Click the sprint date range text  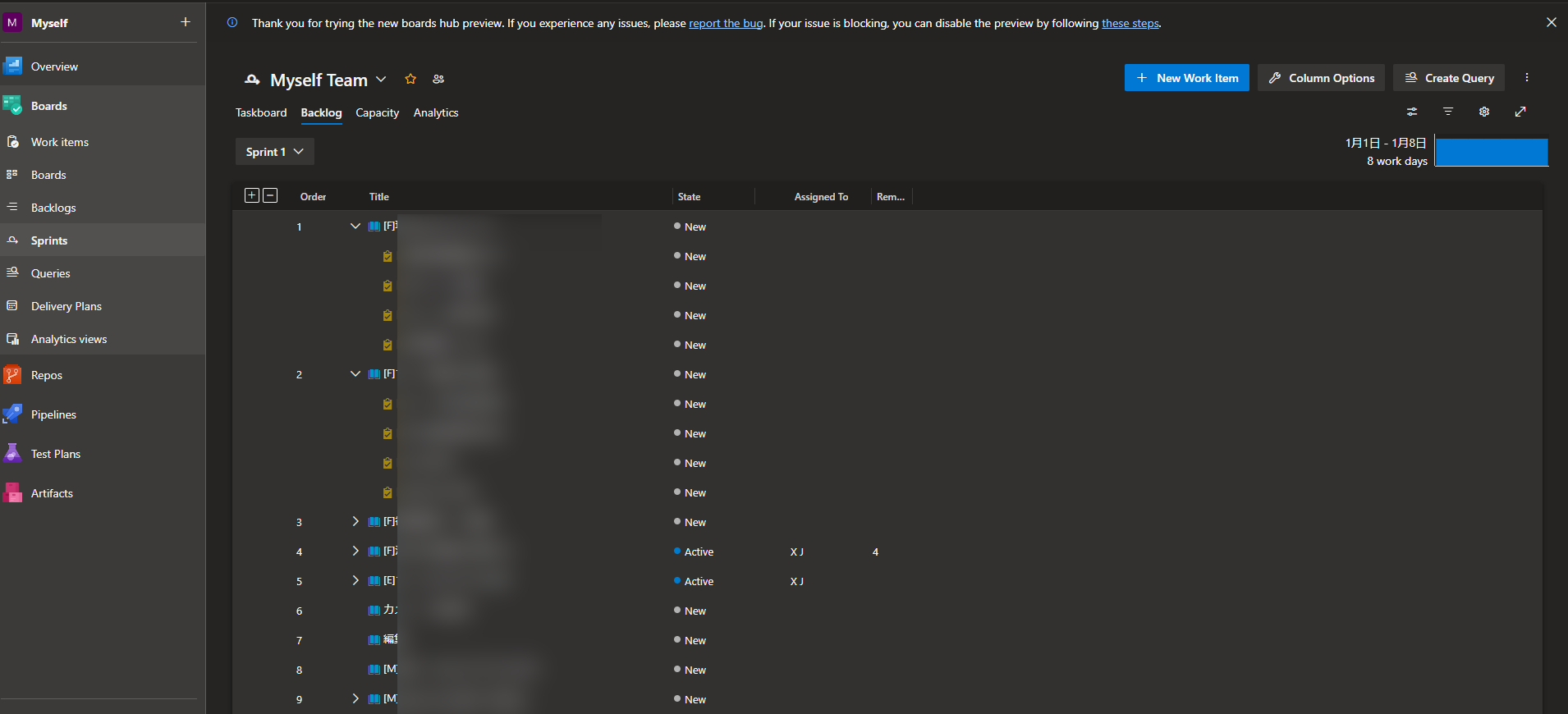click(1386, 143)
